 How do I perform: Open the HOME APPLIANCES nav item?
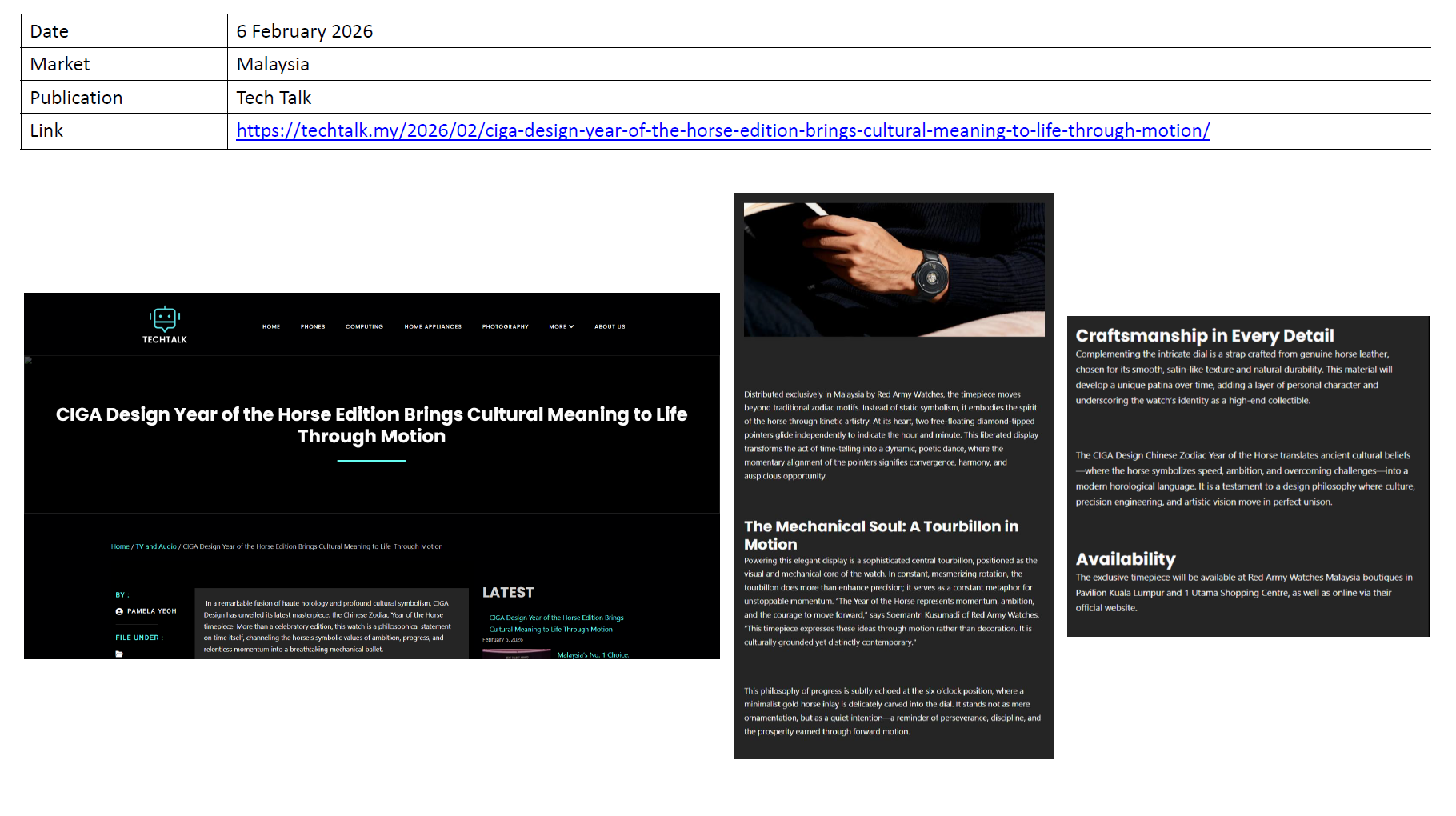coord(433,326)
